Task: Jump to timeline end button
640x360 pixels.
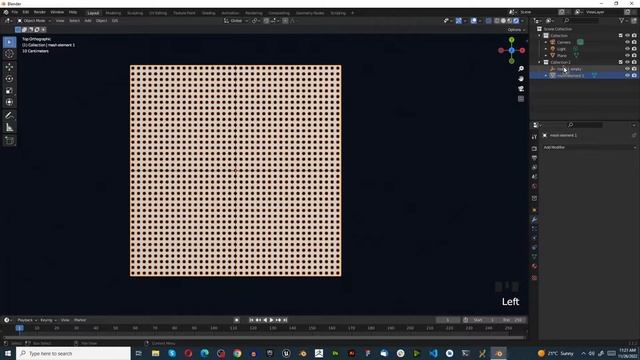Action: [x=285, y=320]
